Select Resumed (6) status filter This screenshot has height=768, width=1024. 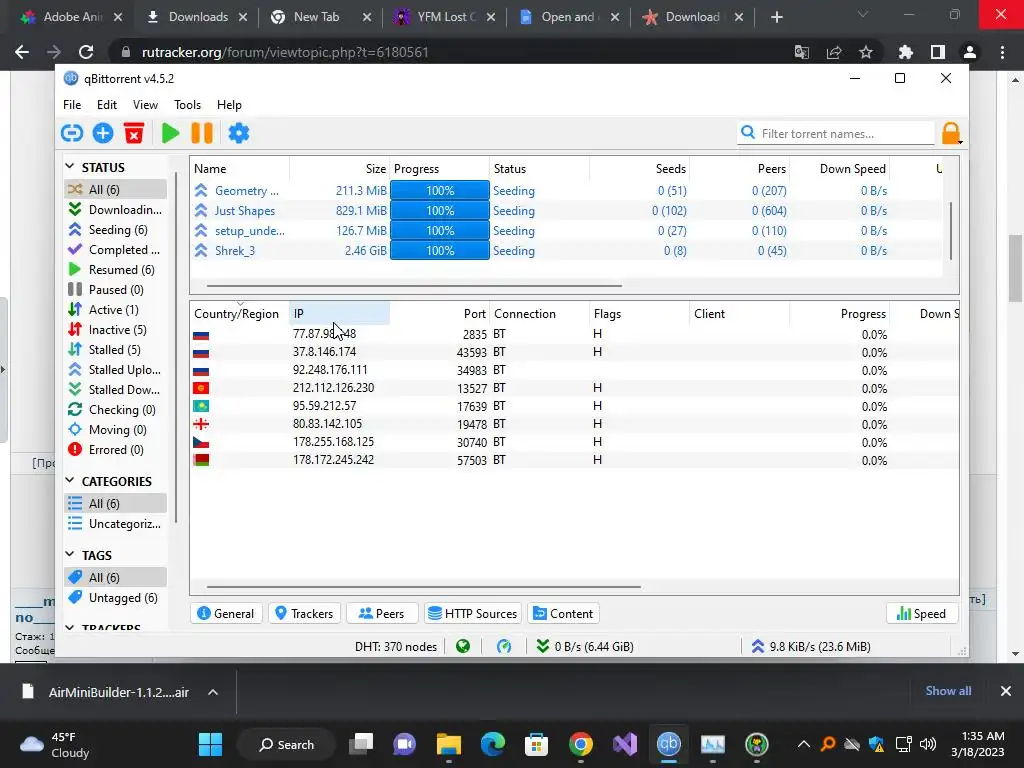click(115, 270)
